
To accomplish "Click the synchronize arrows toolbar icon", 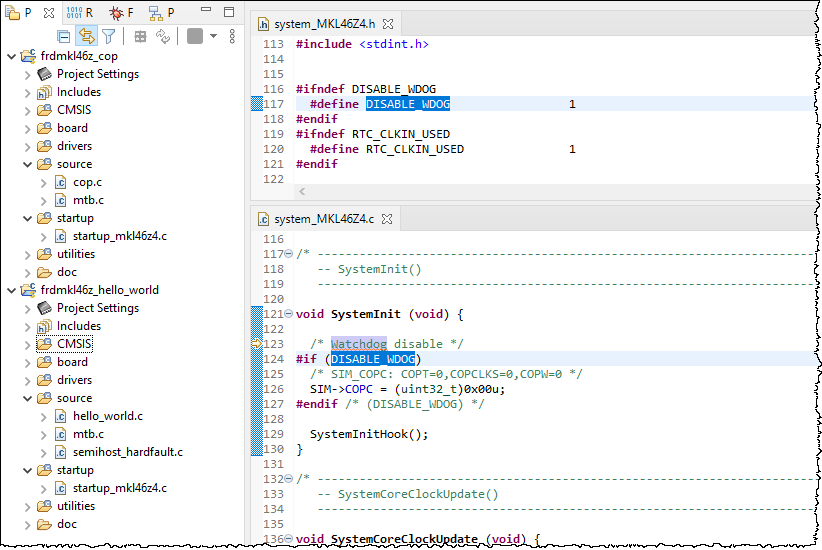I will (x=163, y=36).
